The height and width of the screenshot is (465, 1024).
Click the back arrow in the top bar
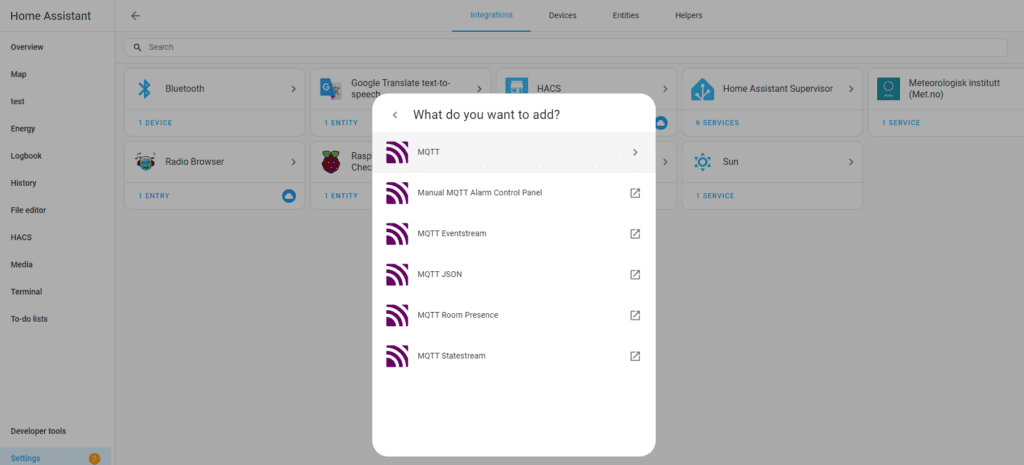coord(135,16)
